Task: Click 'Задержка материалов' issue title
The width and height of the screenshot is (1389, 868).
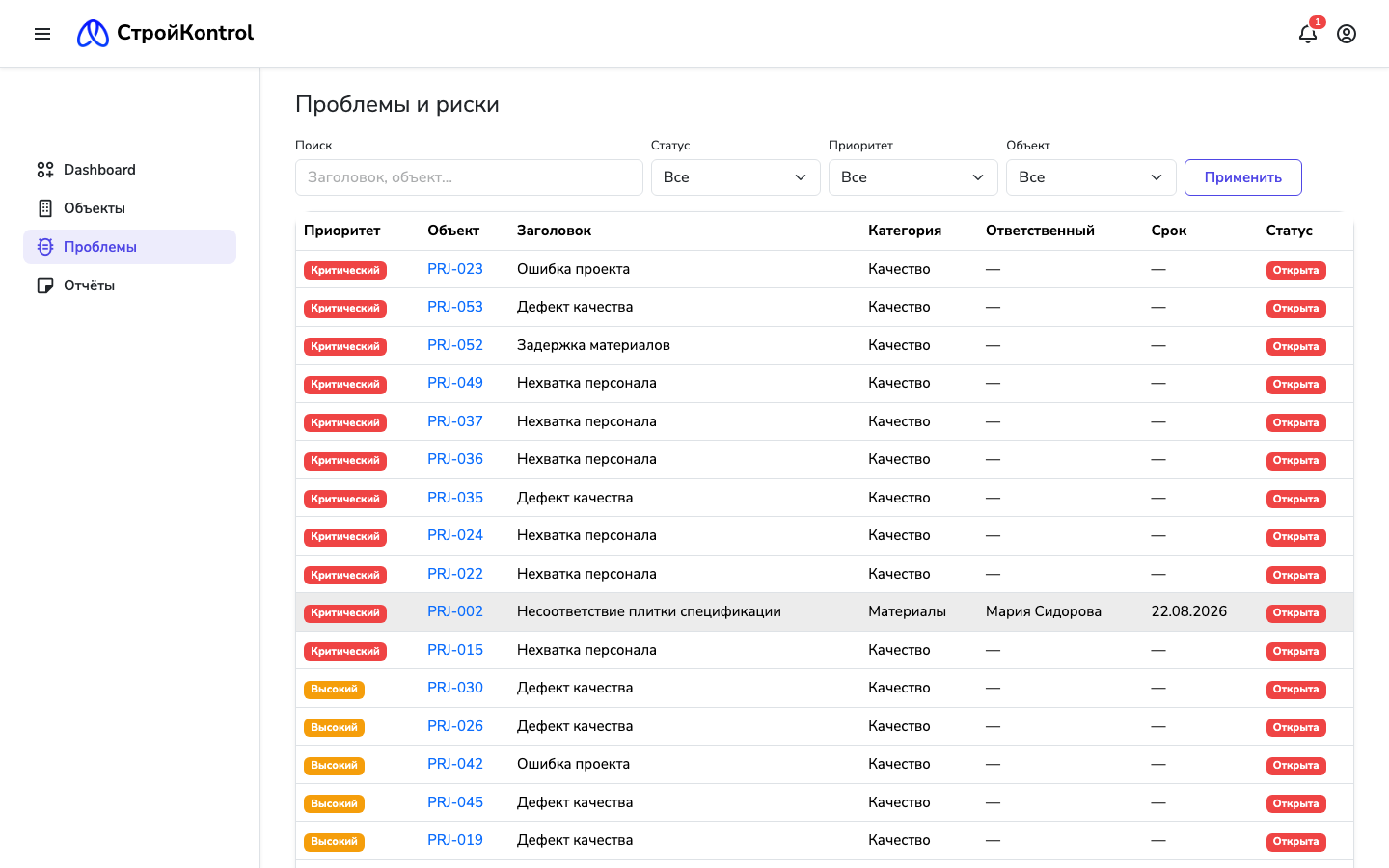Action: 593,345
